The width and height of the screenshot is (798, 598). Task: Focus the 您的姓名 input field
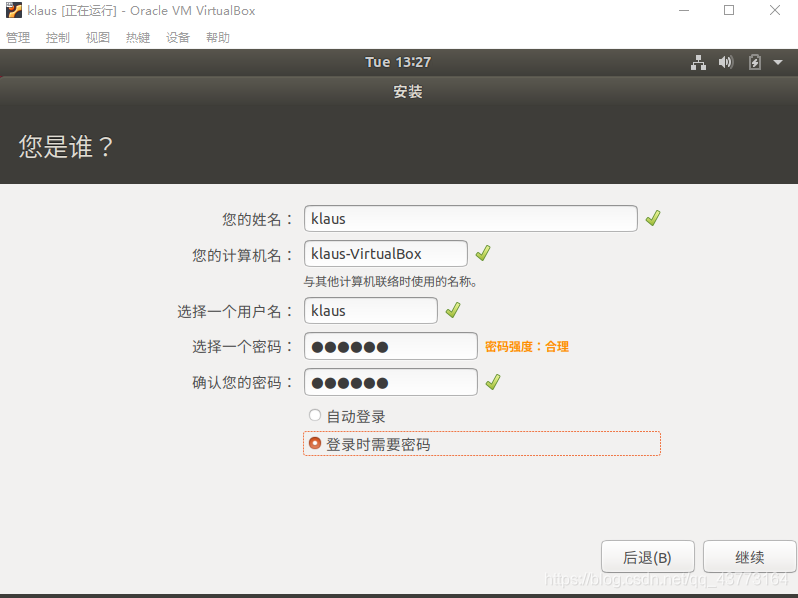tap(471, 218)
